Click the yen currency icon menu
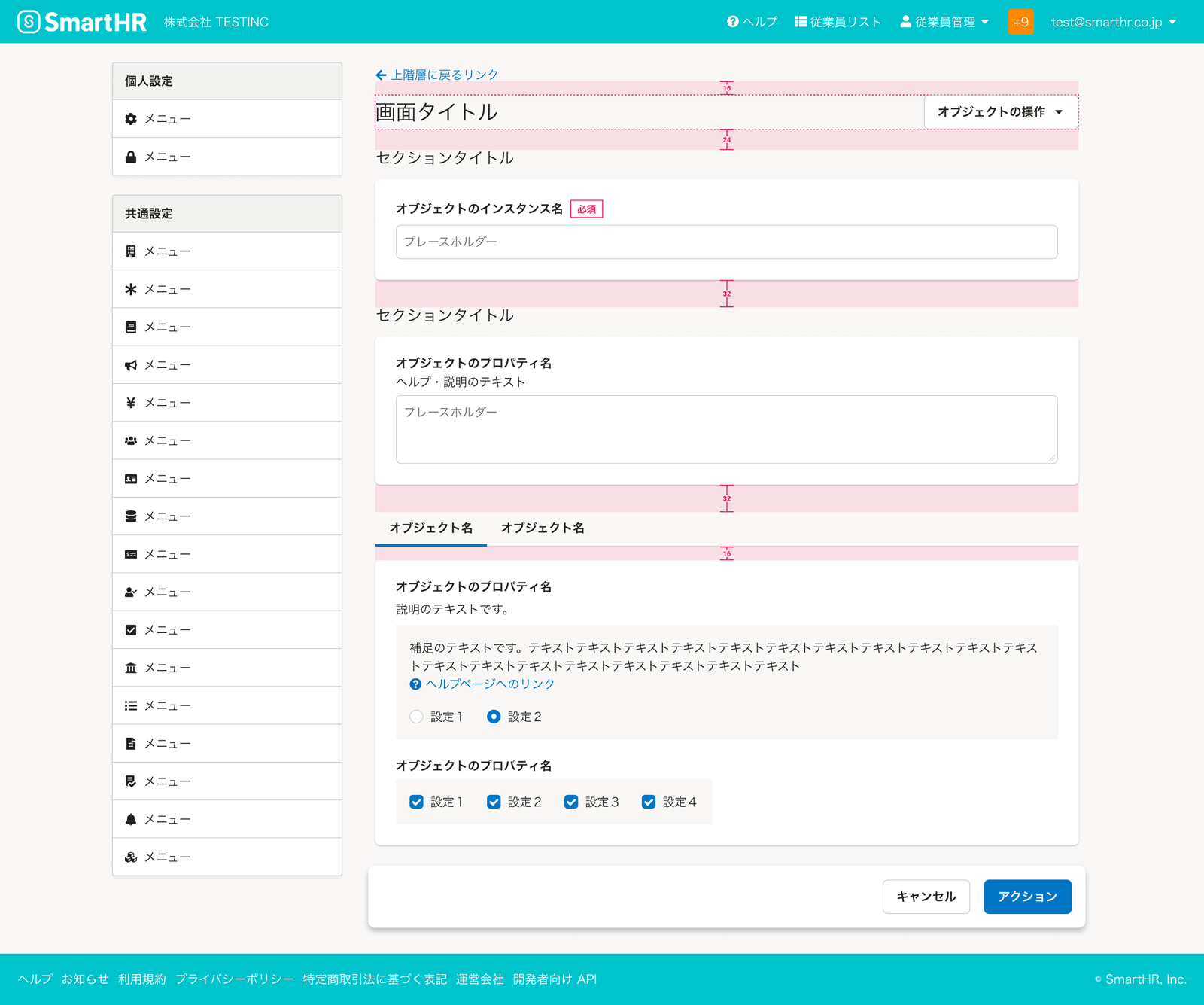 pyautogui.click(x=131, y=403)
